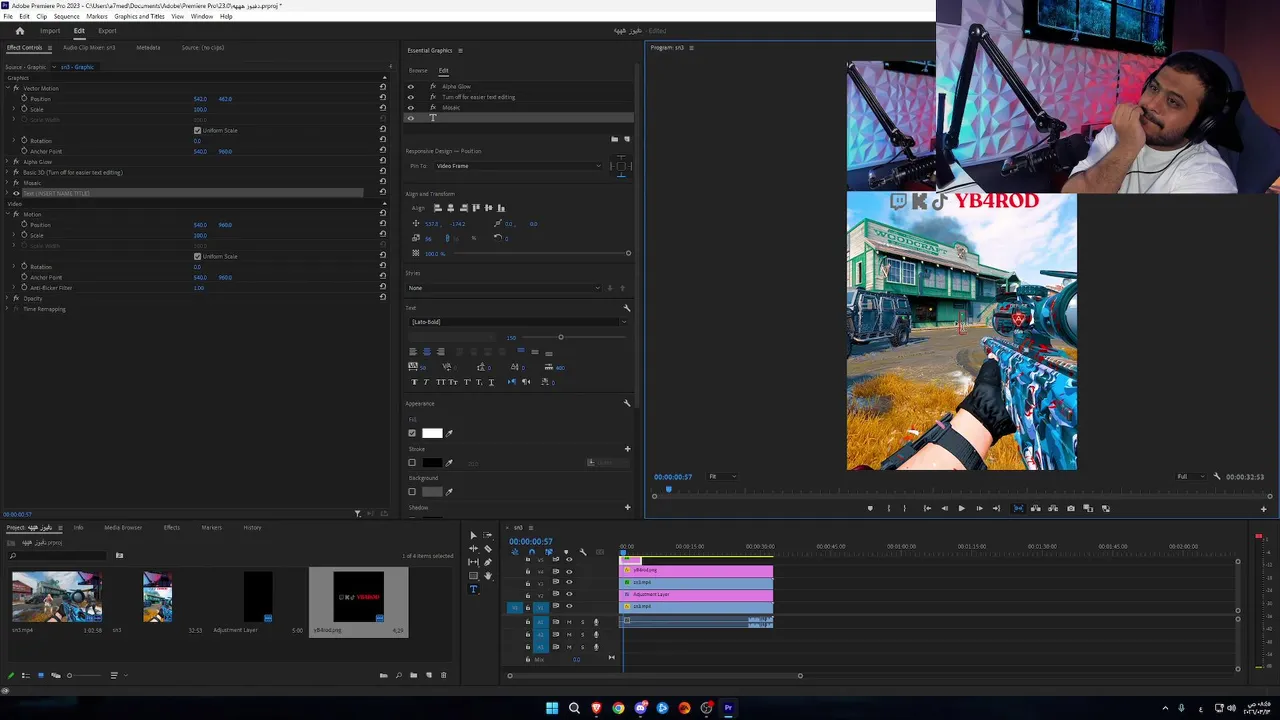The image size is (1280, 720).
Task: Toggle Uniform Scale under video Motion
Action: 197,256
